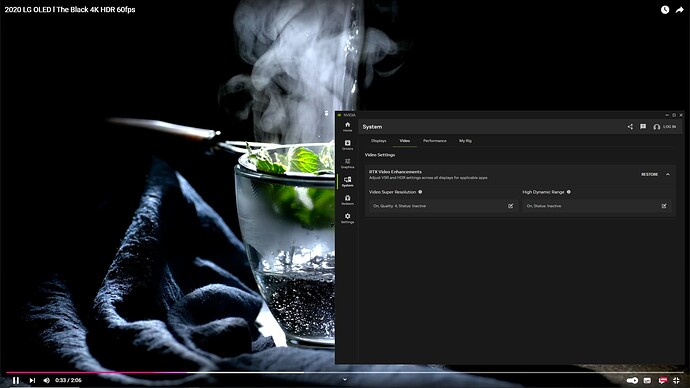Open the Drivers section in the sidebar
Image resolution: width=690 pixels, height=388 pixels.
click(347, 145)
